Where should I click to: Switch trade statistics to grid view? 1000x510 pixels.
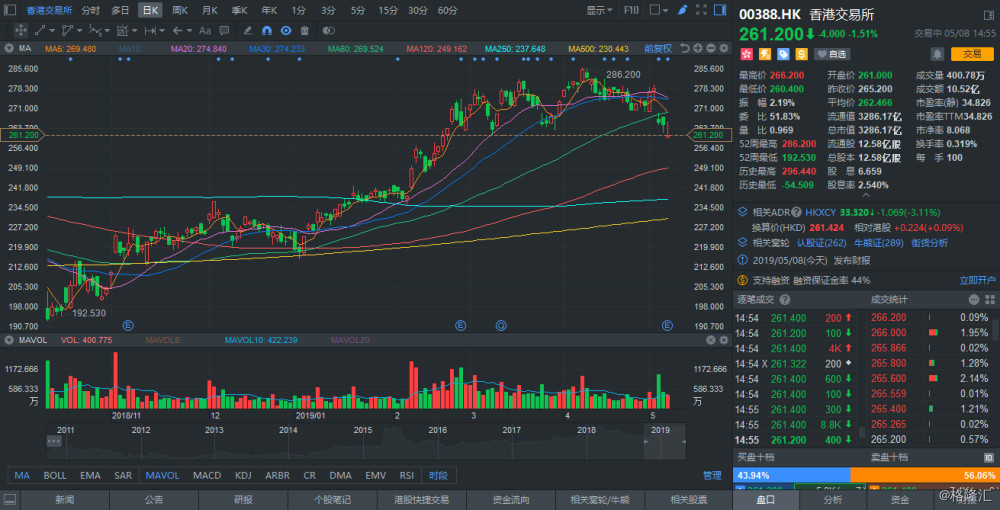[x=990, y=300]
